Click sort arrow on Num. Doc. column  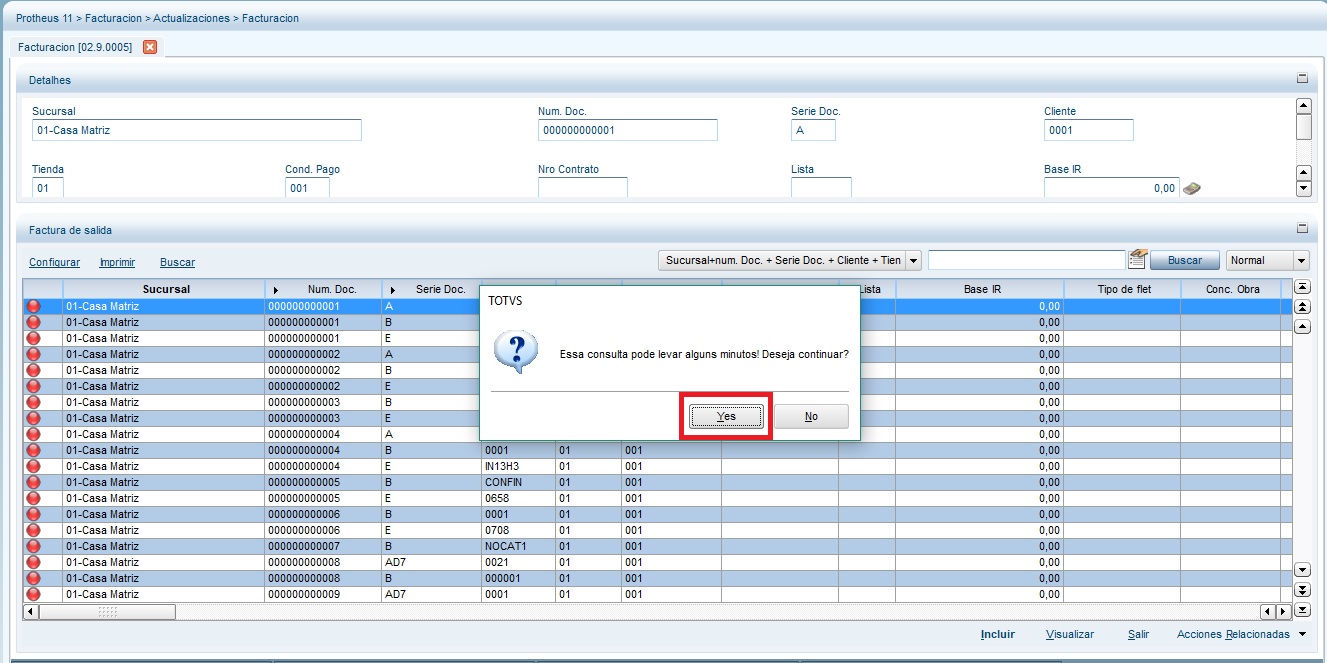coord(276,290)
